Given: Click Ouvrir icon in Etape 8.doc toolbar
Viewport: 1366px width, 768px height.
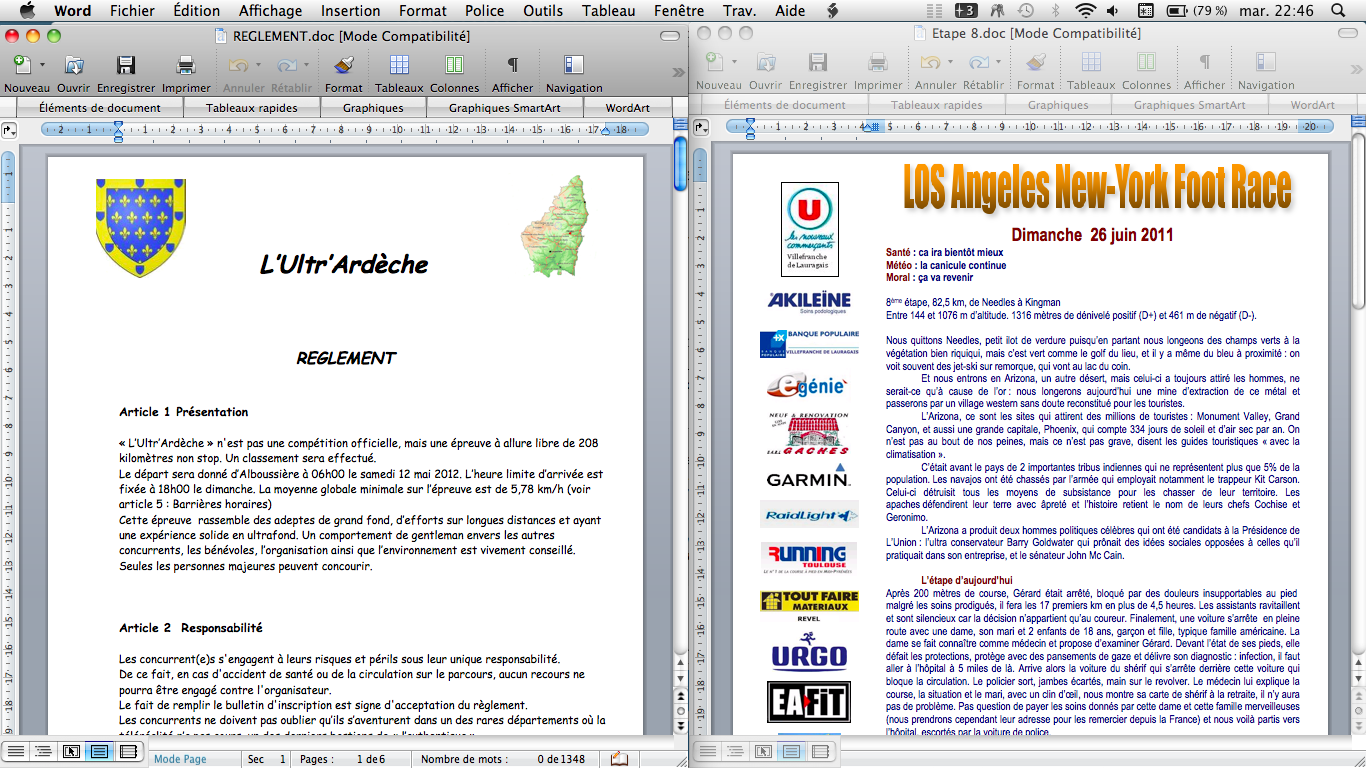Looking at the screenshot, I should 766,63.
